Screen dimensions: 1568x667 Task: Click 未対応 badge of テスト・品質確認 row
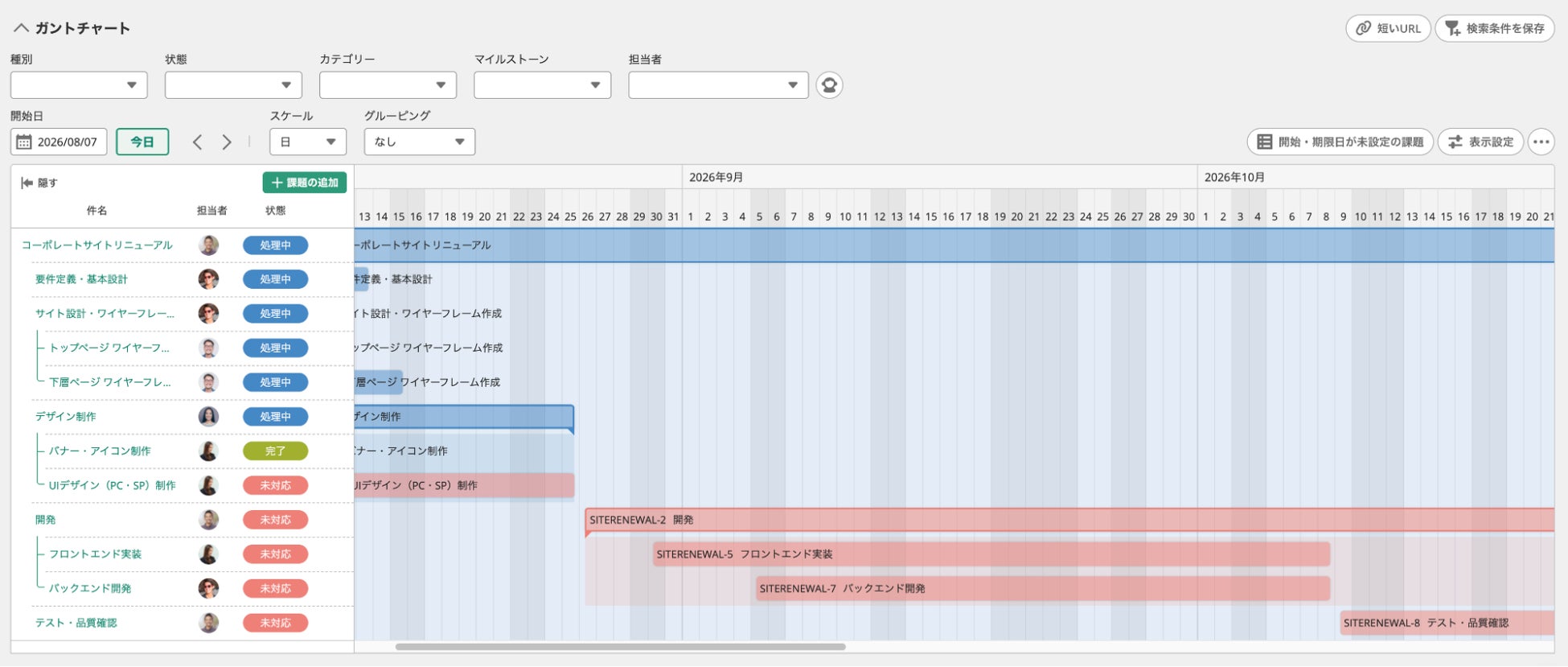pos(275,623)
